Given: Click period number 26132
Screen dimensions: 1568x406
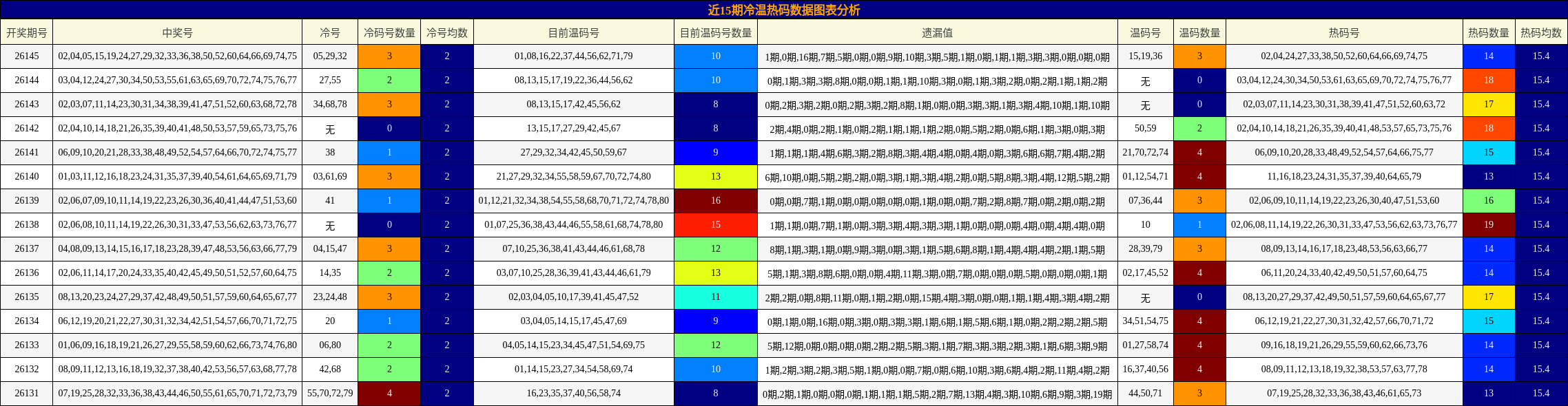Looking at the screenshot, I should 27,370.
